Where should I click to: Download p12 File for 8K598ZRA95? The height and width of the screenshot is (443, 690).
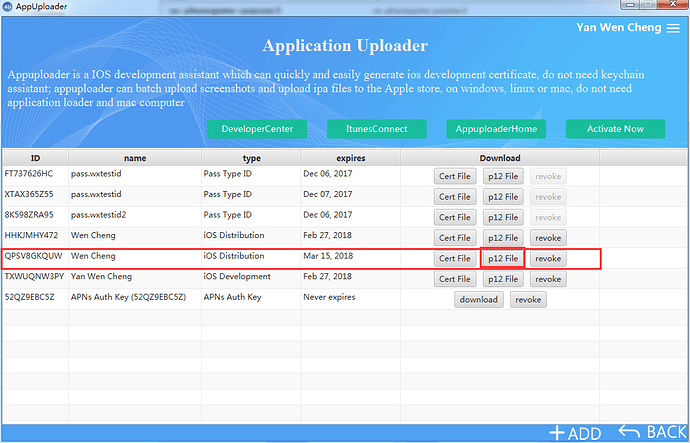click(x=503, y=217)
